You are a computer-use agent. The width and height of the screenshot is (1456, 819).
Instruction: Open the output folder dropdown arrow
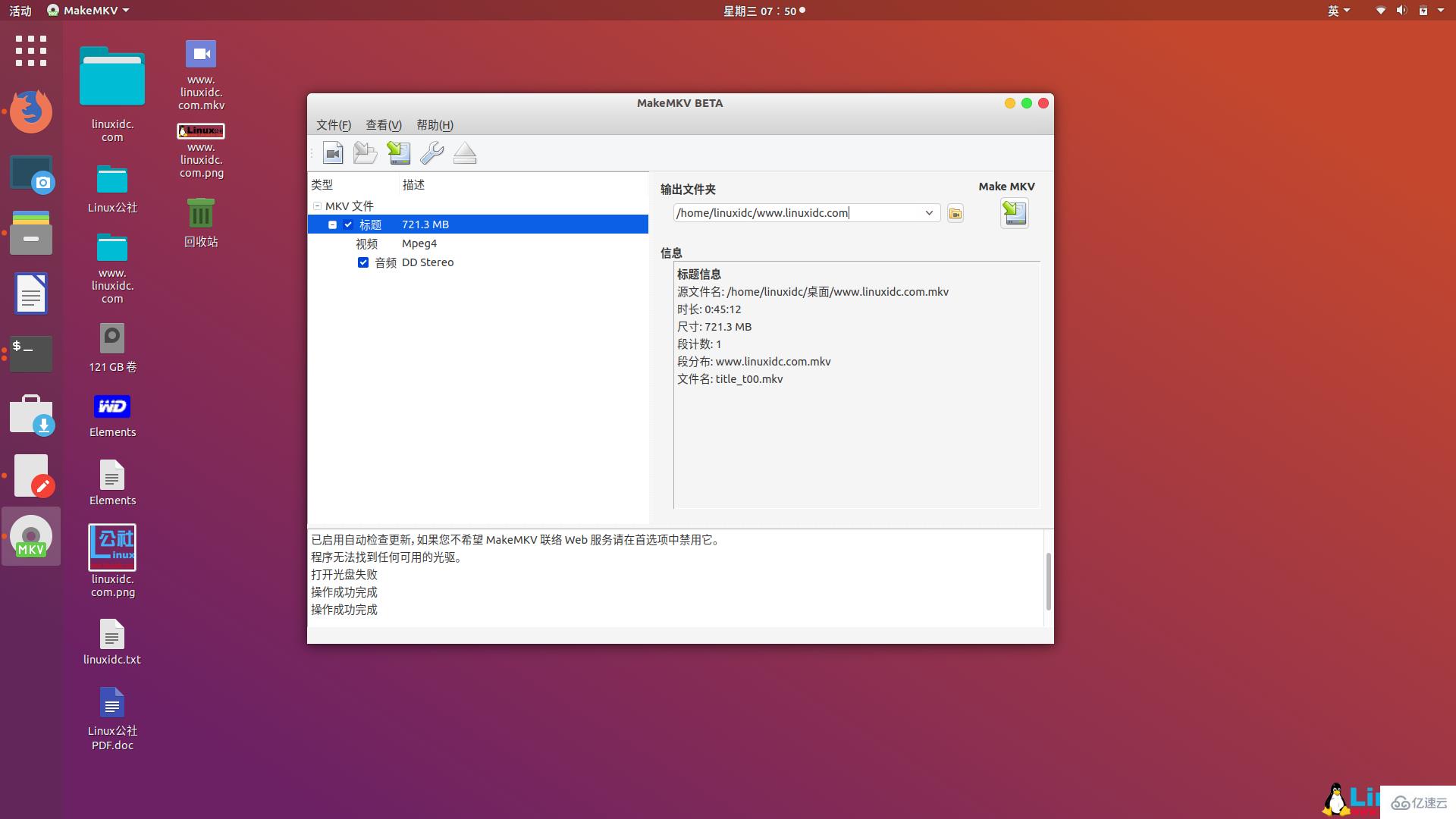pos(929,213)
